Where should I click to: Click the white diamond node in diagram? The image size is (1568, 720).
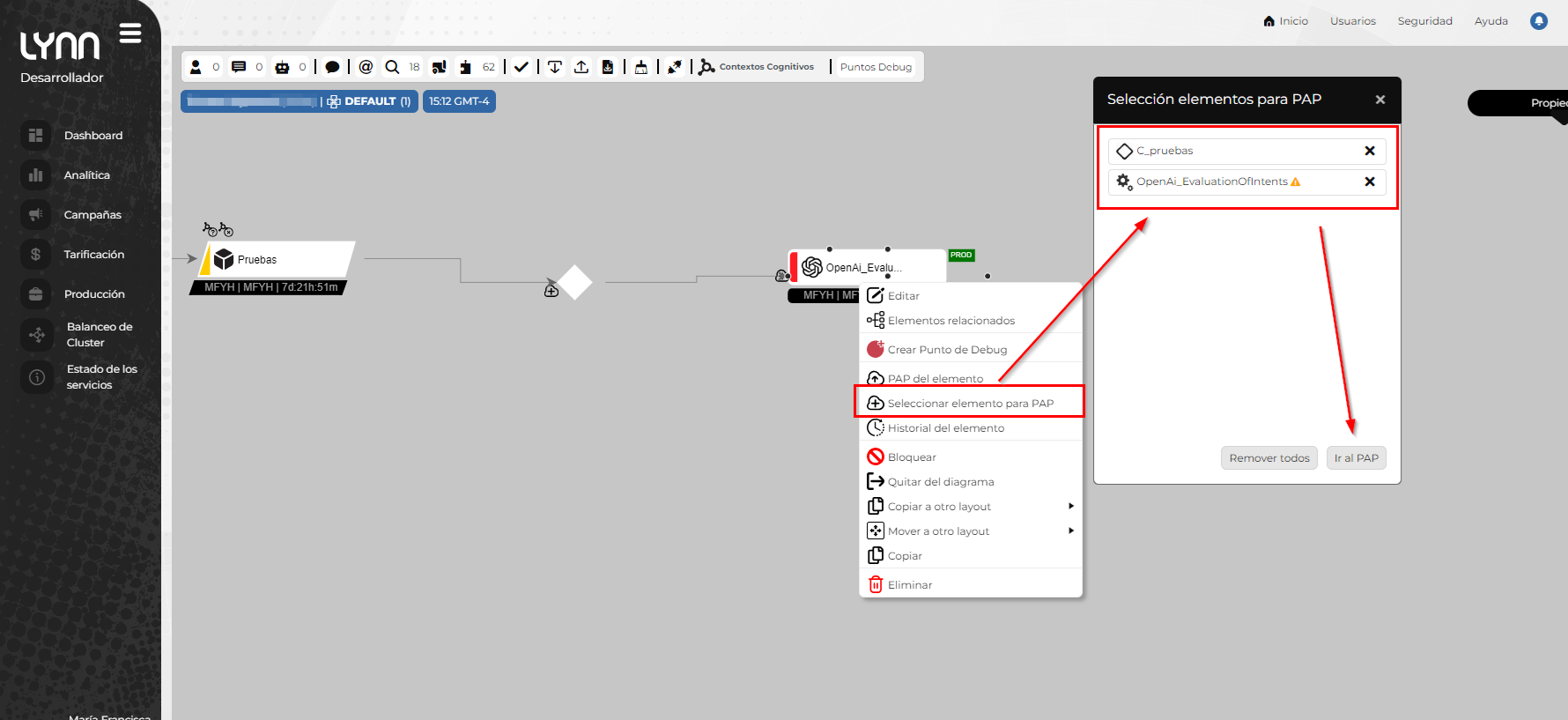575,283
